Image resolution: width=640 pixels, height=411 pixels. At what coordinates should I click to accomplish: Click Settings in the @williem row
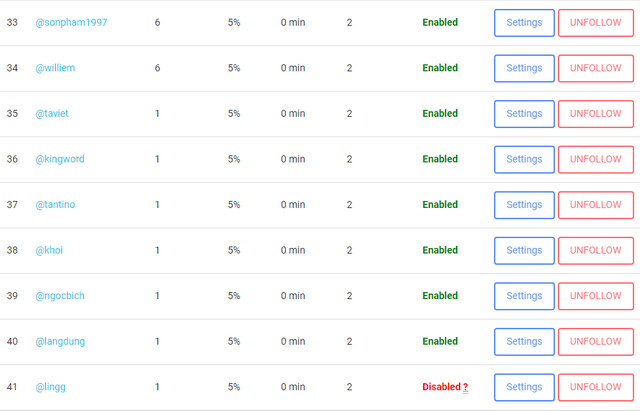(x=524, y=68)
